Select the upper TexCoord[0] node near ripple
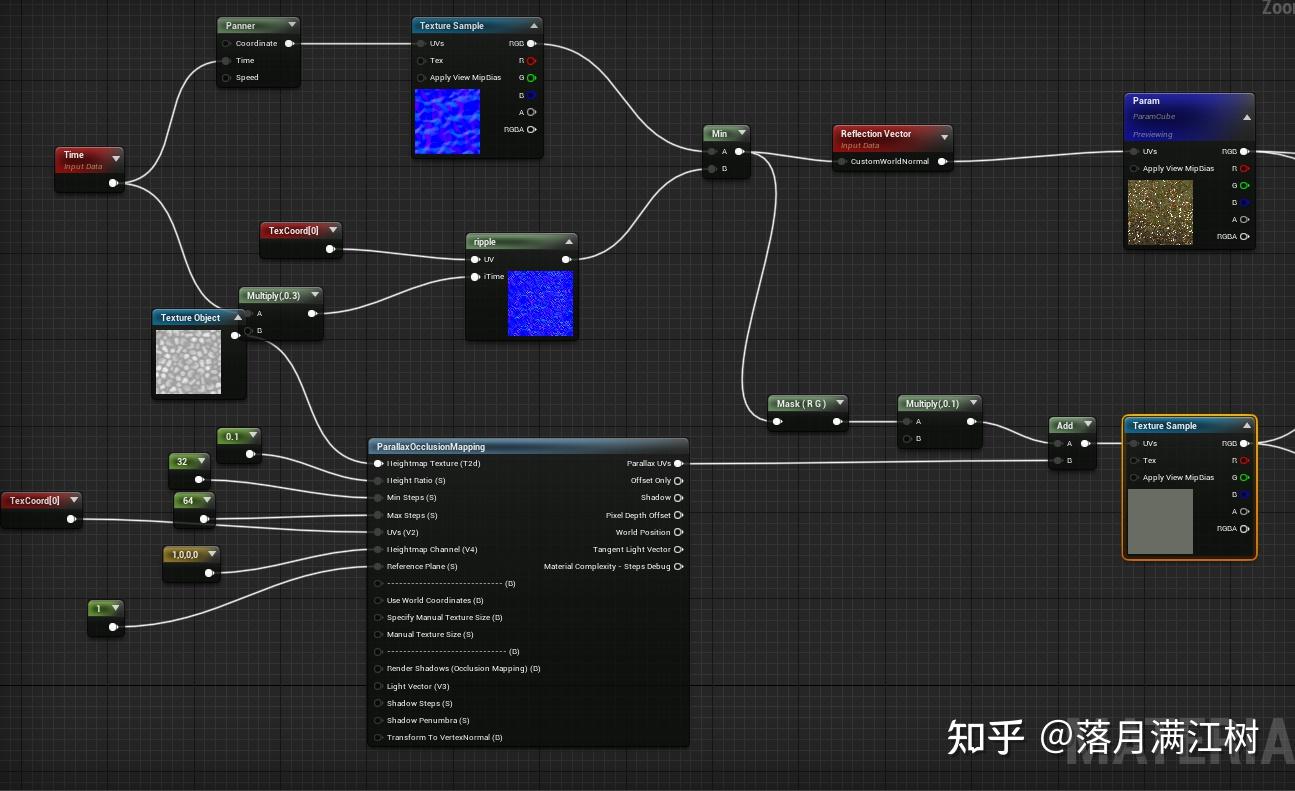The height and width of the screenshot is (791, 1295). click(x=301, y=240)
